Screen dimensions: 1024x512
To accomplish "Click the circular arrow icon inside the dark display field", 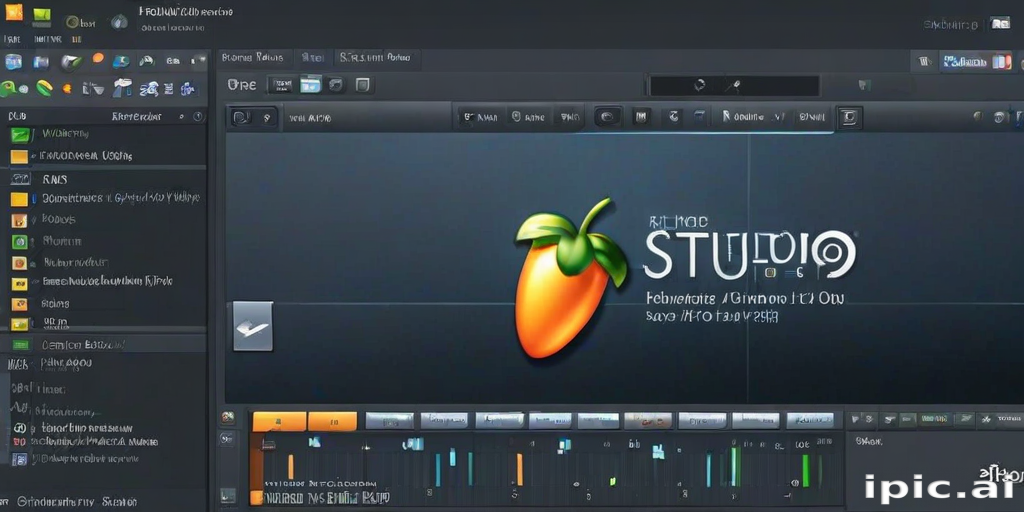I will 700,85.
